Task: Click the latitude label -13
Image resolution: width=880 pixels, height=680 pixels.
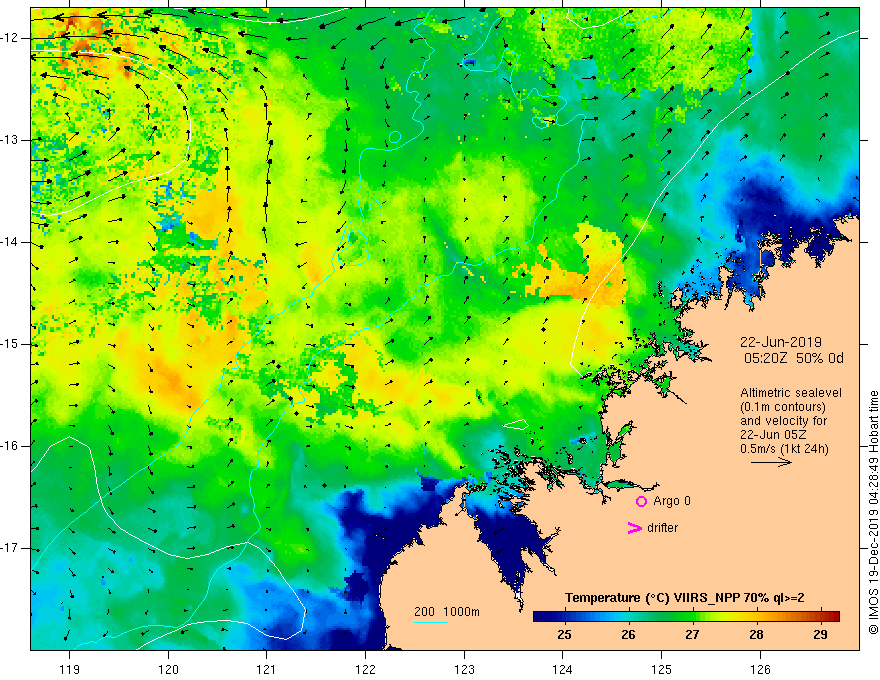Action: pos(10,140)
